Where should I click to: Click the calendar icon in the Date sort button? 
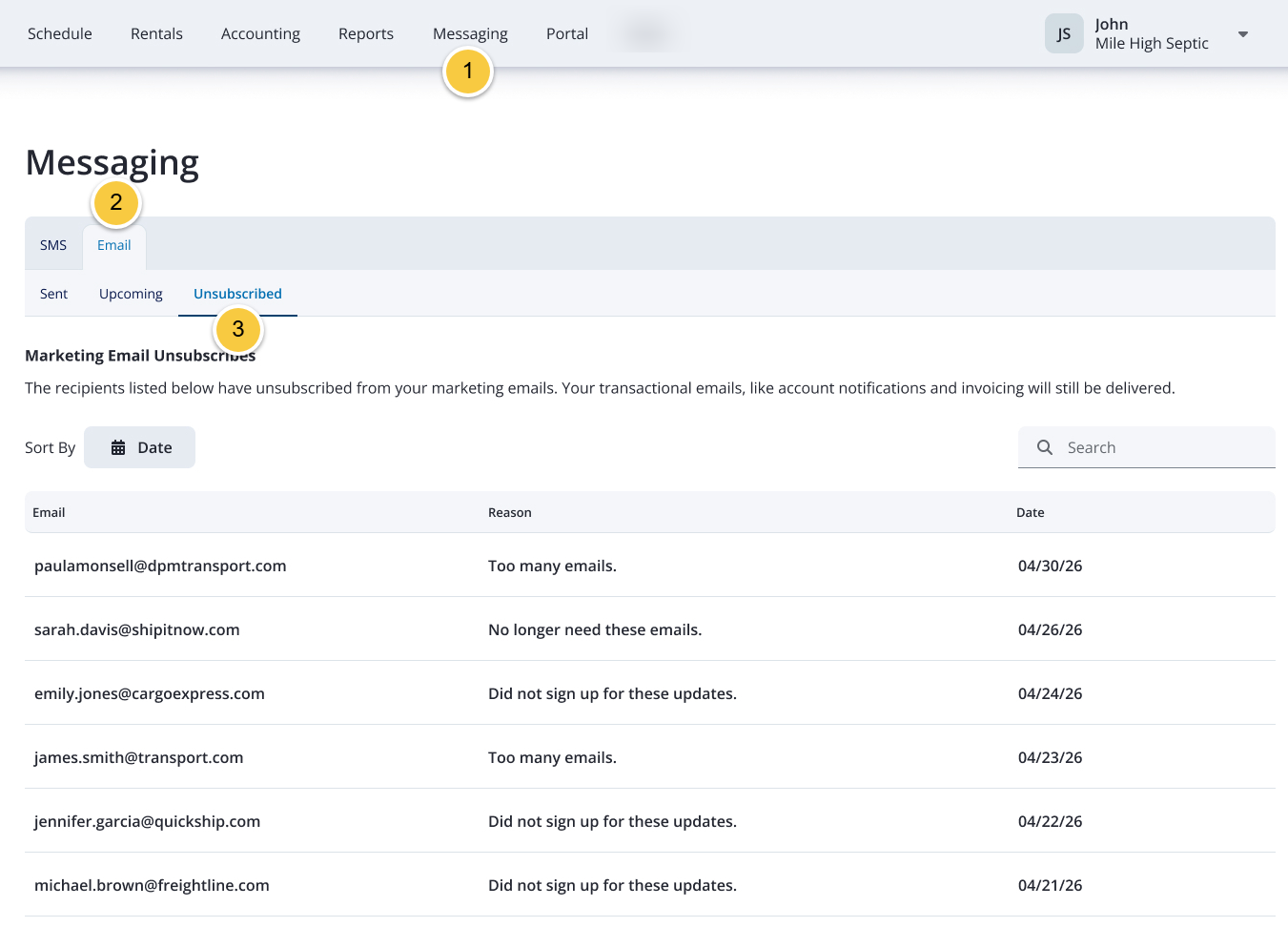(118, 447)
